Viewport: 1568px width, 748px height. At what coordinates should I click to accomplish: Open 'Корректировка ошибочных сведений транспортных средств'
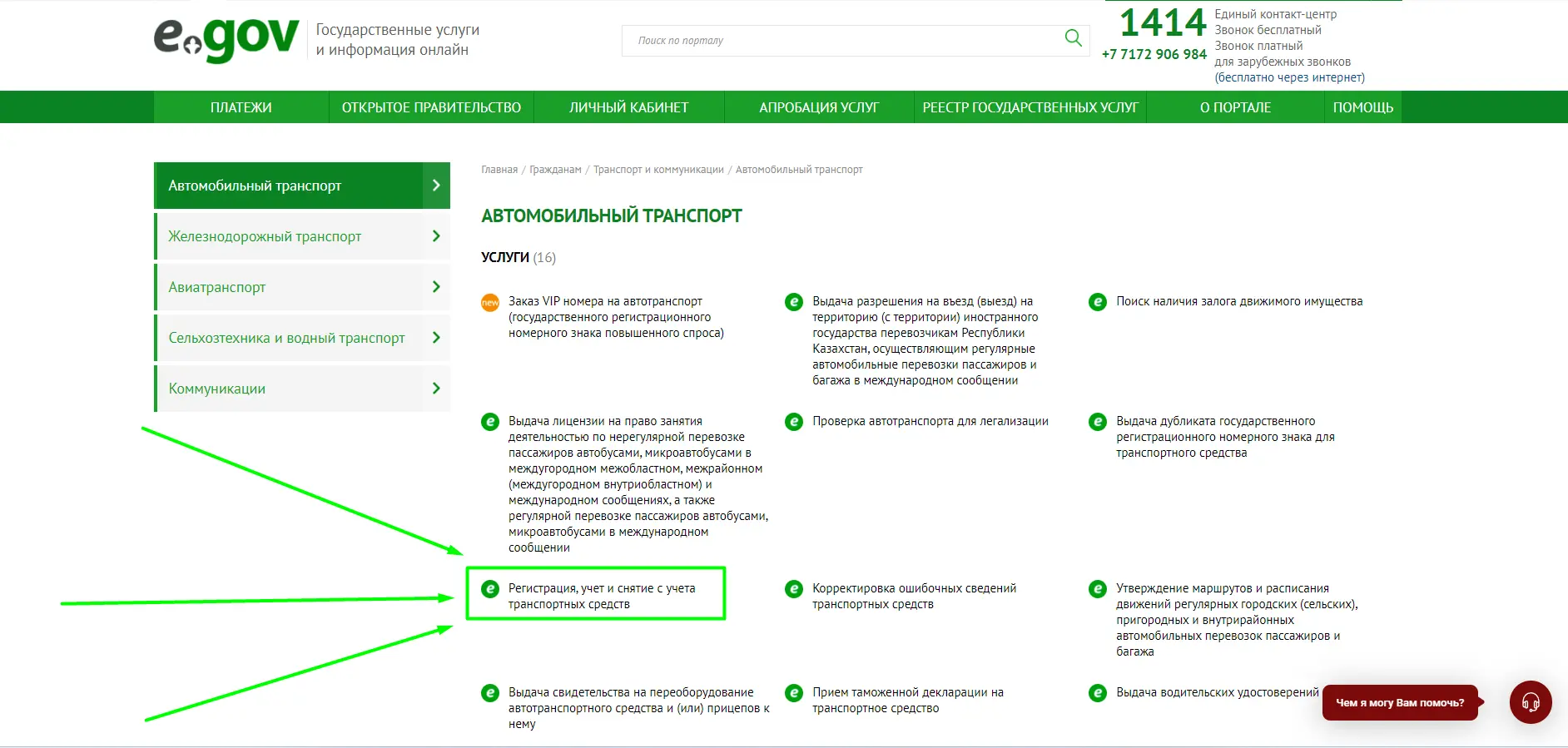pyautogui.click(x=914, y=596)
